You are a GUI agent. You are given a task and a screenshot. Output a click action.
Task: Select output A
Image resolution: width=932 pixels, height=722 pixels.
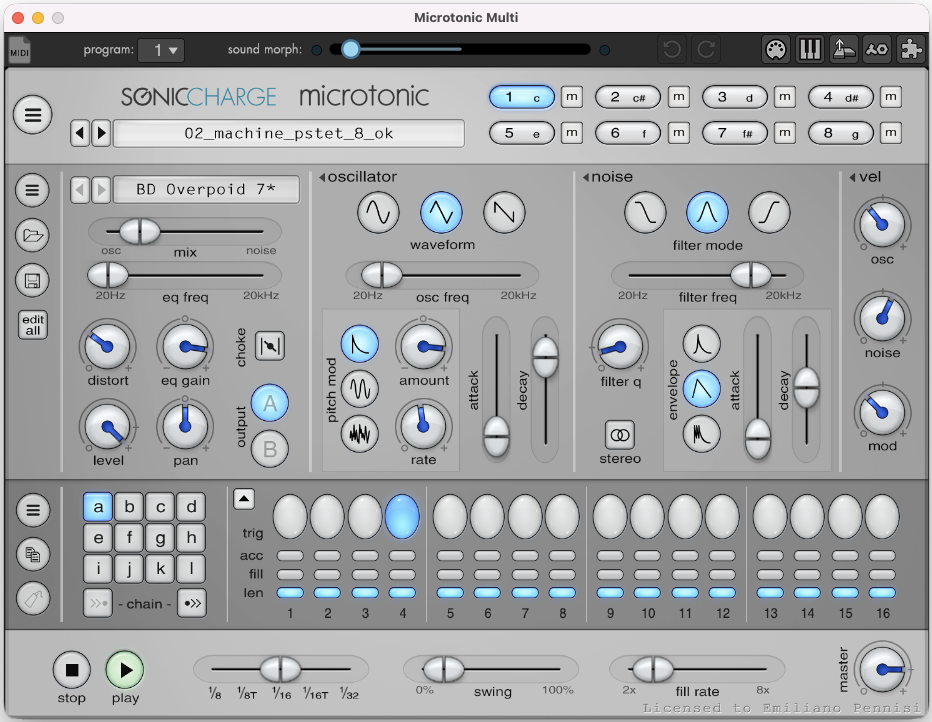(270, 403)
